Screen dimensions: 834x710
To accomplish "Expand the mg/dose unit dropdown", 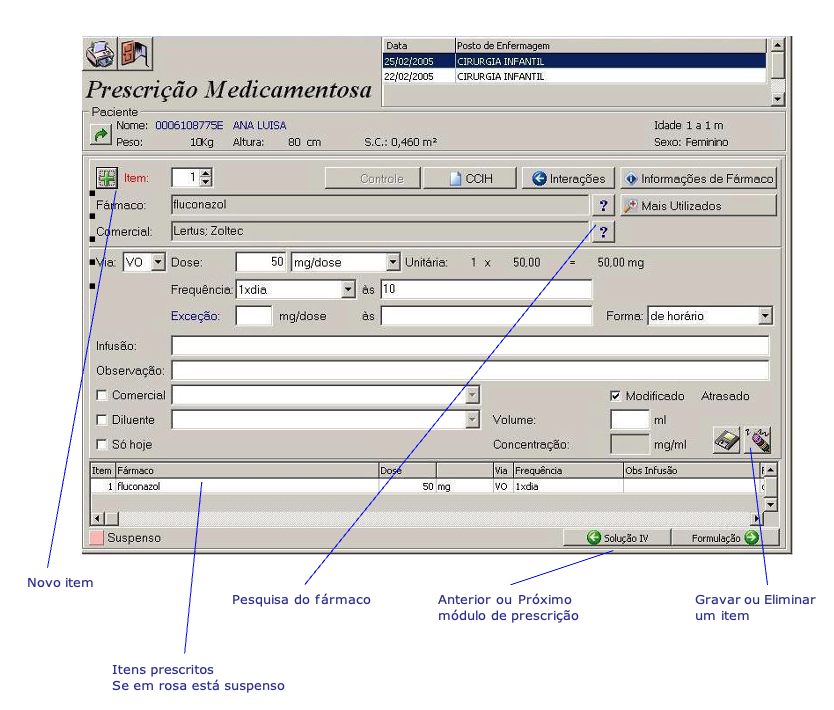I will coord(393,262).
